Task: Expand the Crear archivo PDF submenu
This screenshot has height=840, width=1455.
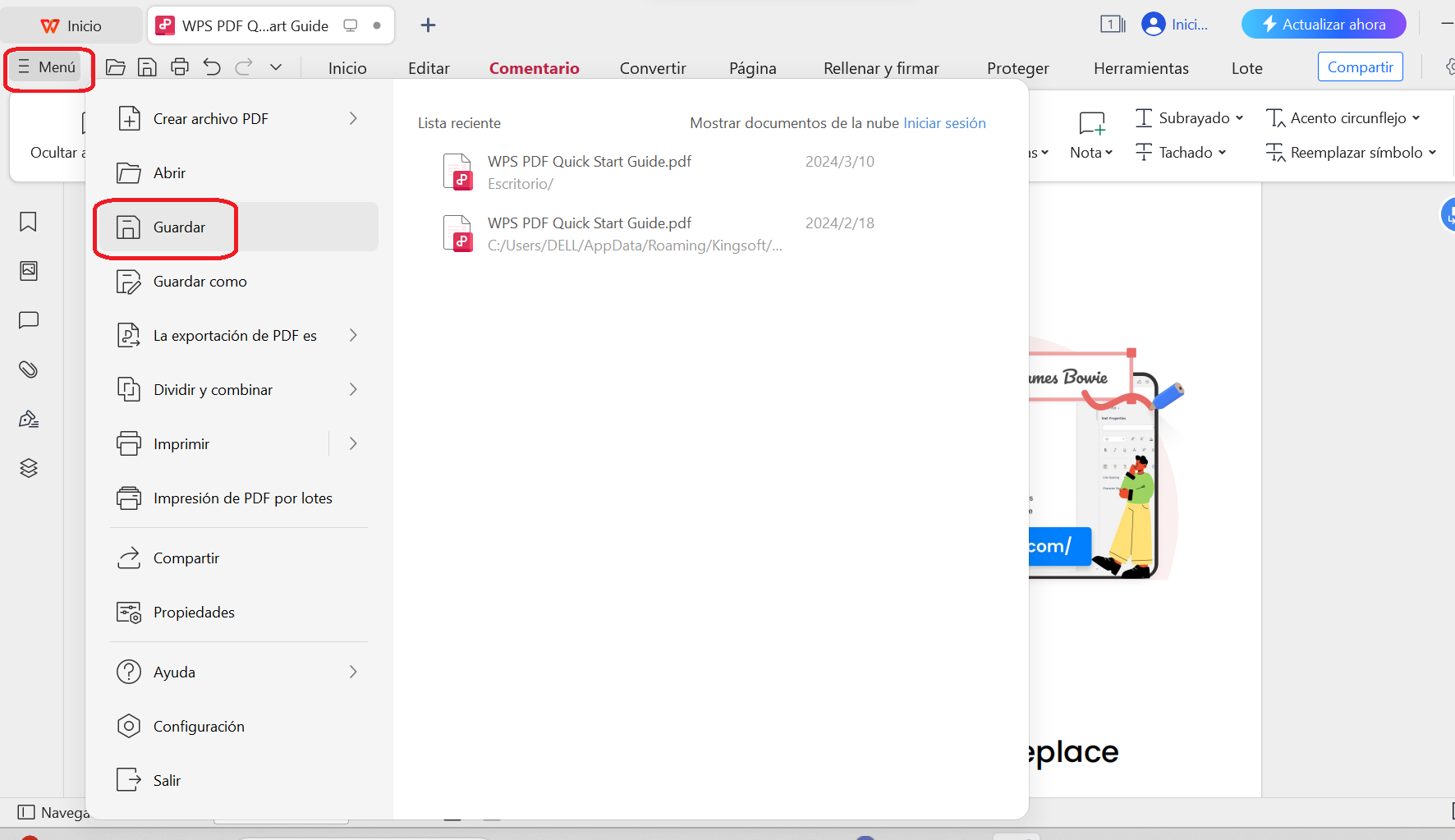Action: (353, 119)
